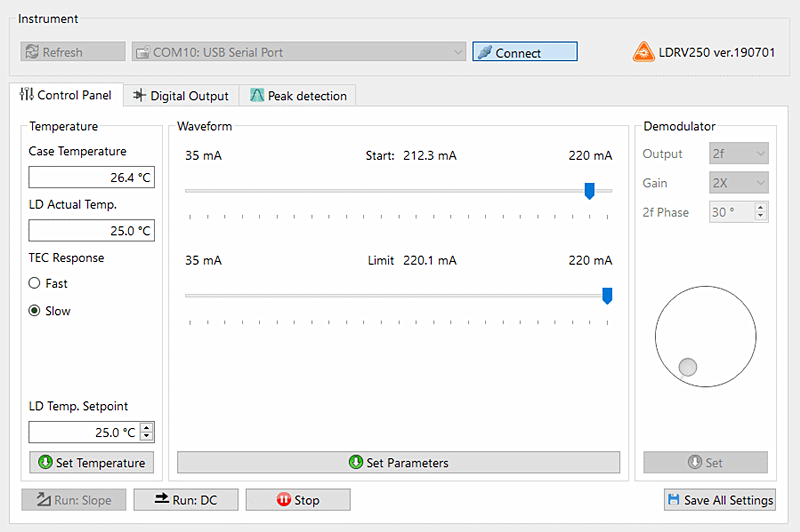Click the green Set Temperature arrow icon
Image resolution: width=800 pixels, height=532 pixels.
pyautogui.click(x=44, y=462)
